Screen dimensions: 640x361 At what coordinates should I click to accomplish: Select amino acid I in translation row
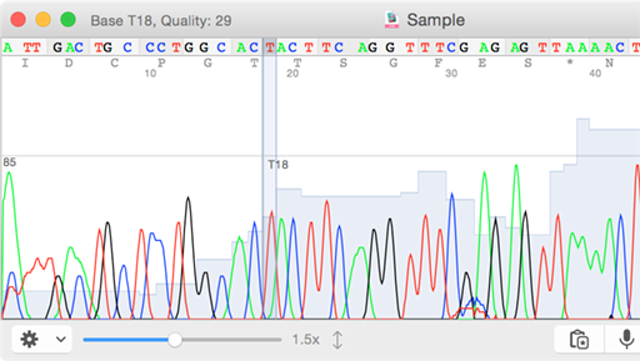click(25, 63)
